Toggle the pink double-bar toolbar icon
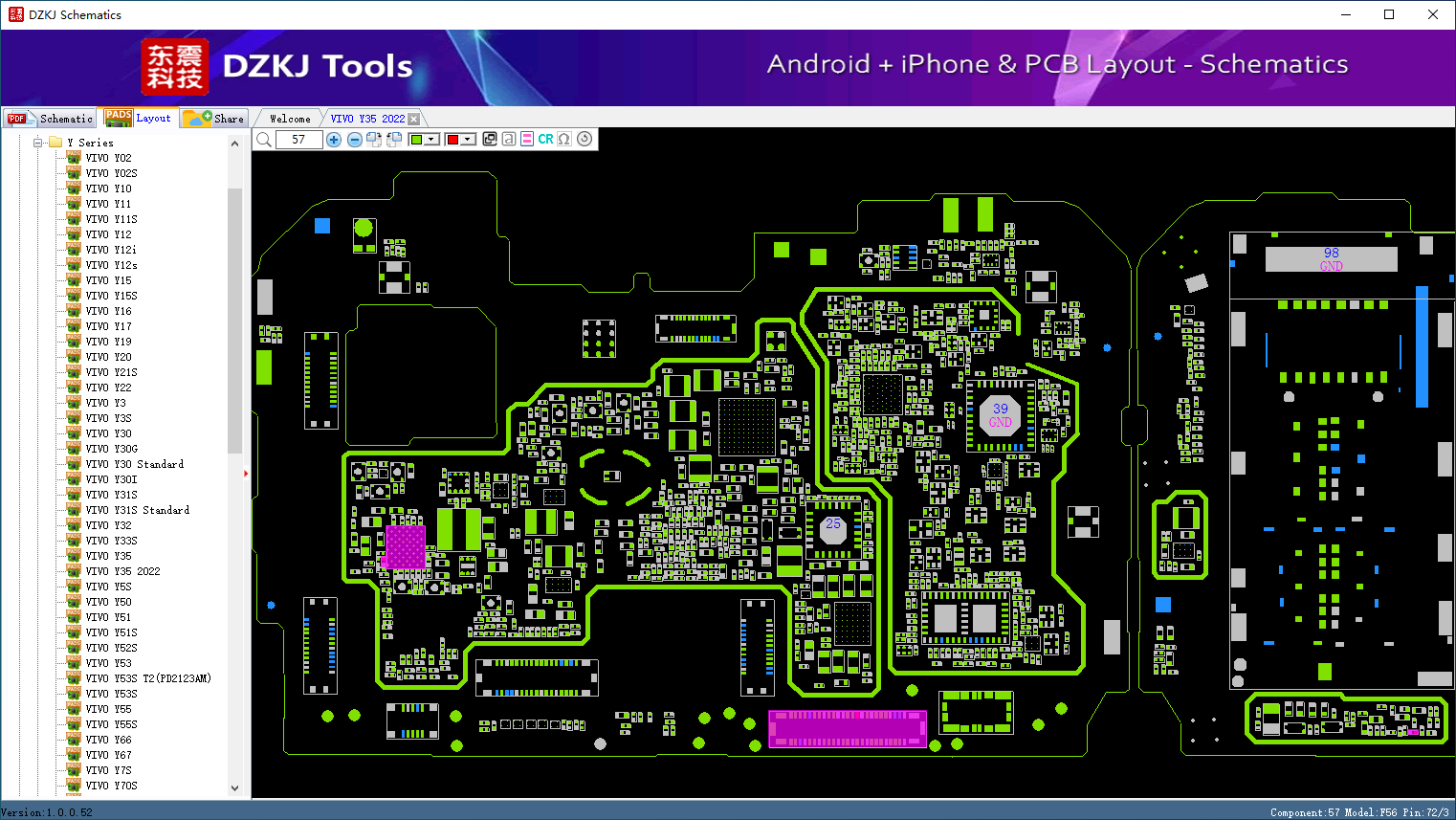The height and width of the screenshot is (820, 1456). click(x=527, y=139)
